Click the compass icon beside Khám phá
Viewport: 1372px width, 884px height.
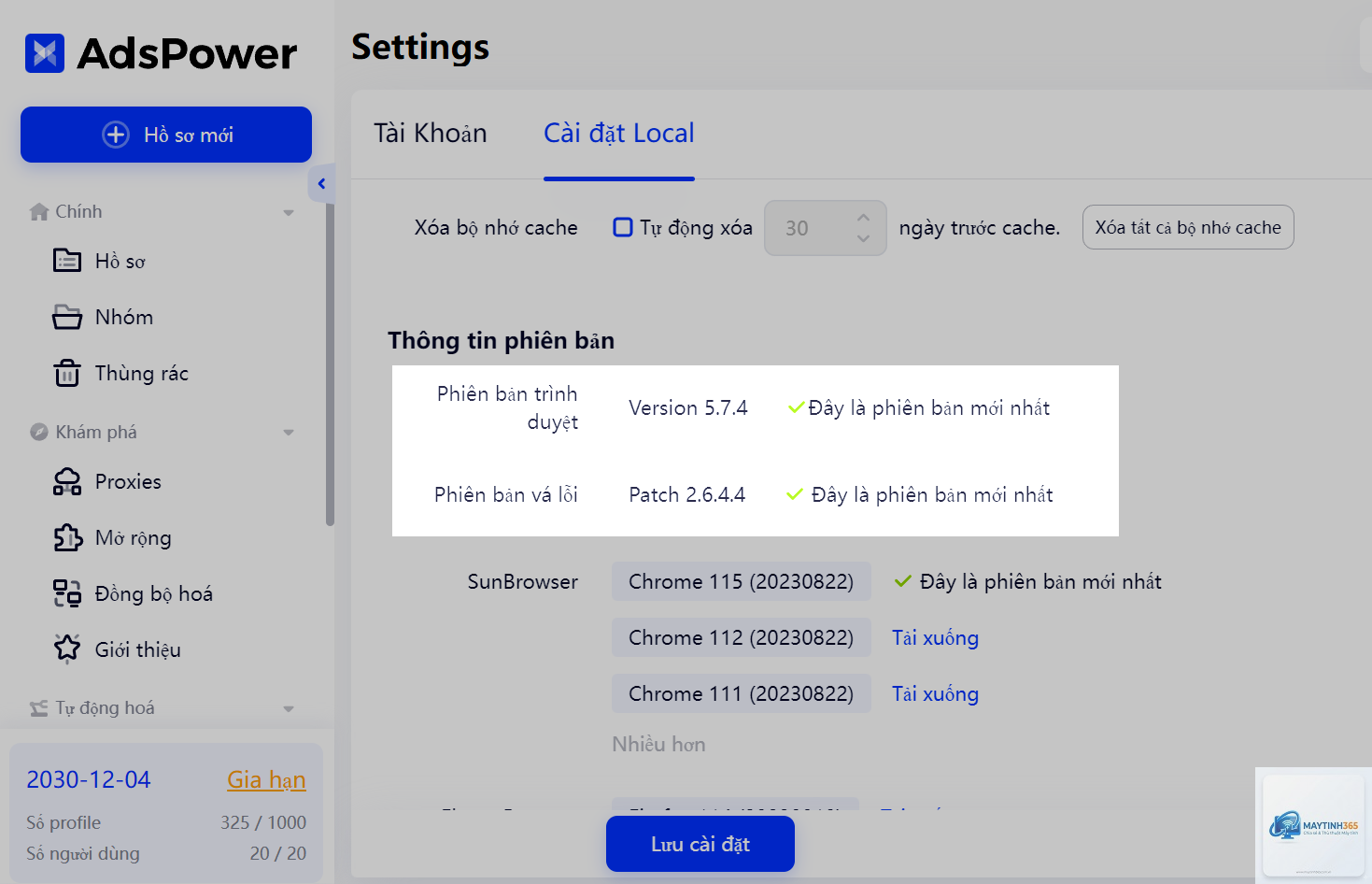39,432
